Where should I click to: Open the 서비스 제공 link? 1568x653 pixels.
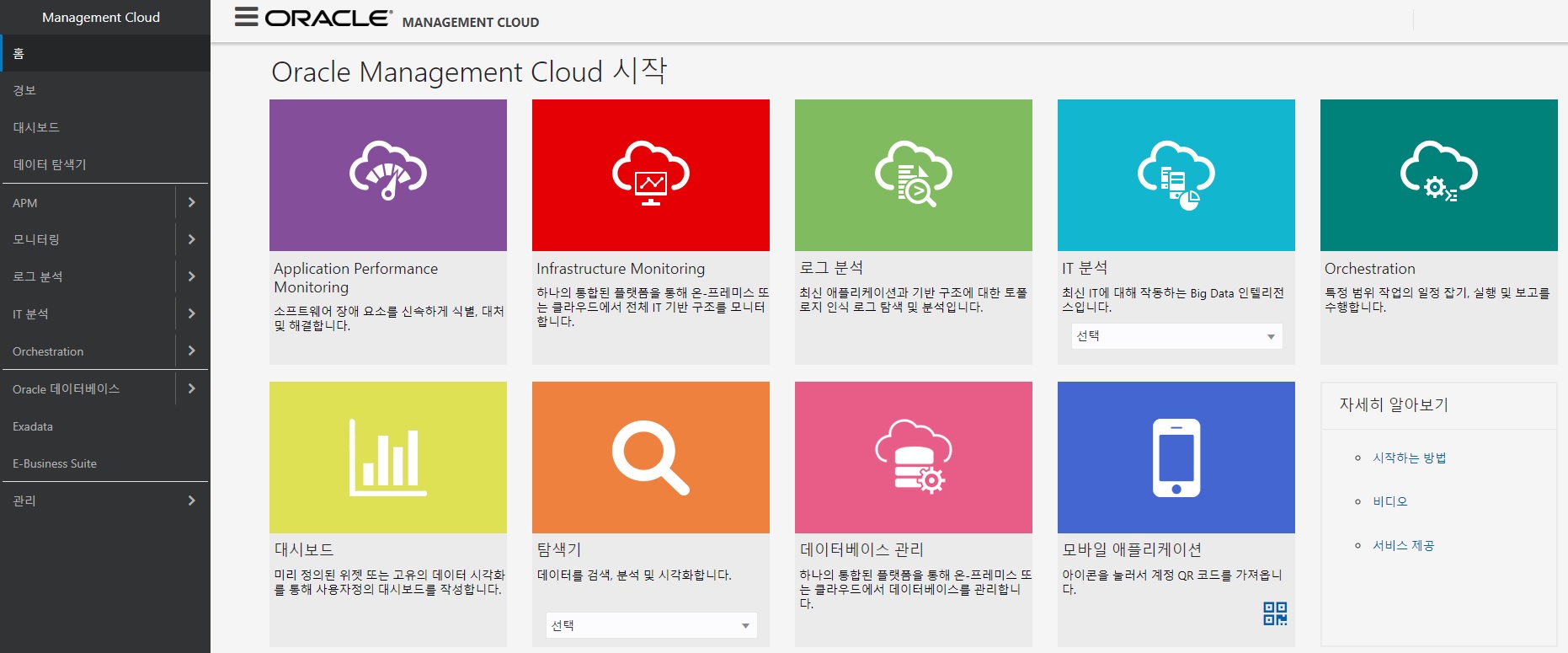tap(1403, 545)
